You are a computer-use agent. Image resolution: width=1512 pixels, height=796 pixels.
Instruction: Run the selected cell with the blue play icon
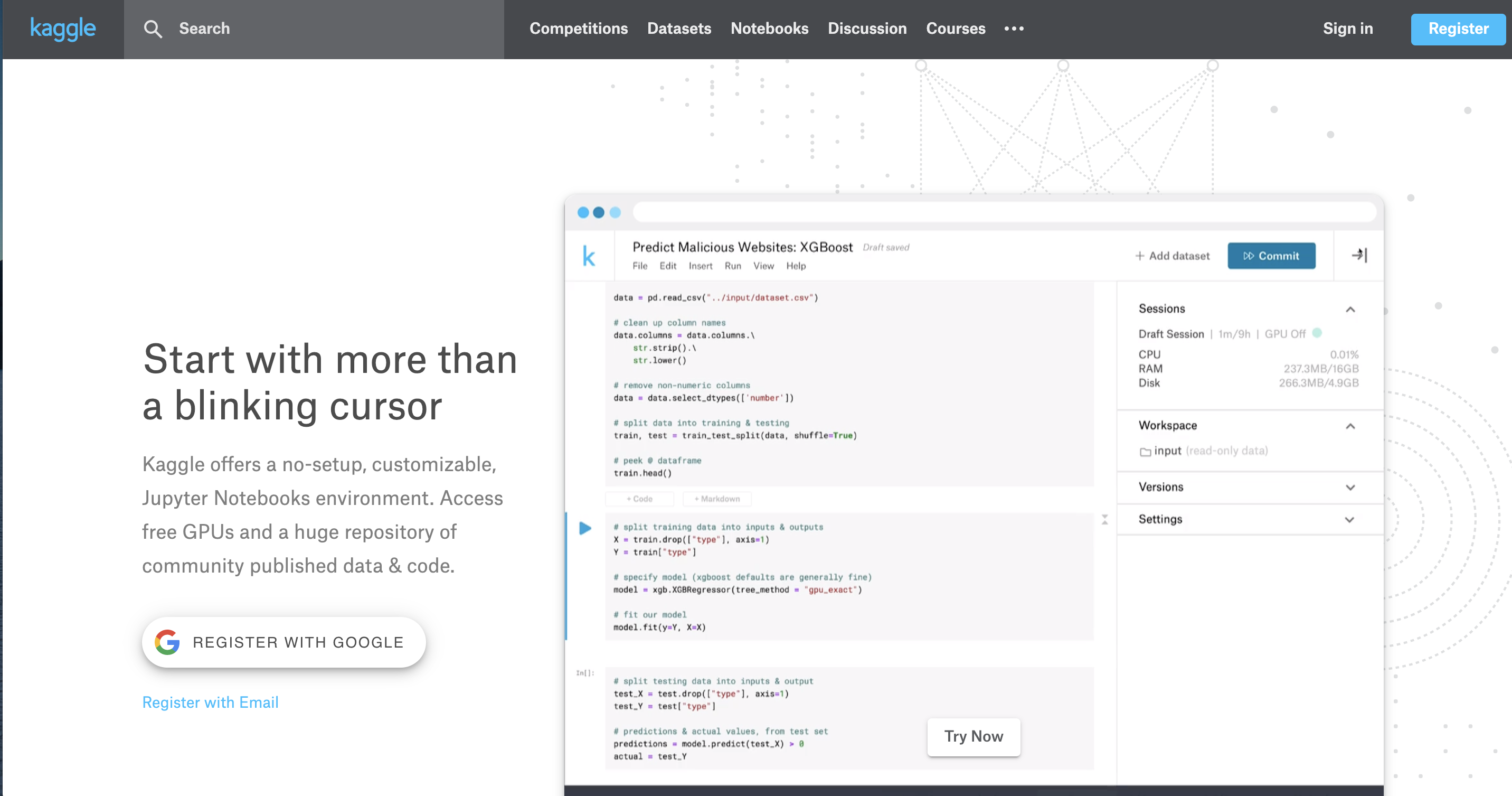[584, 528]
